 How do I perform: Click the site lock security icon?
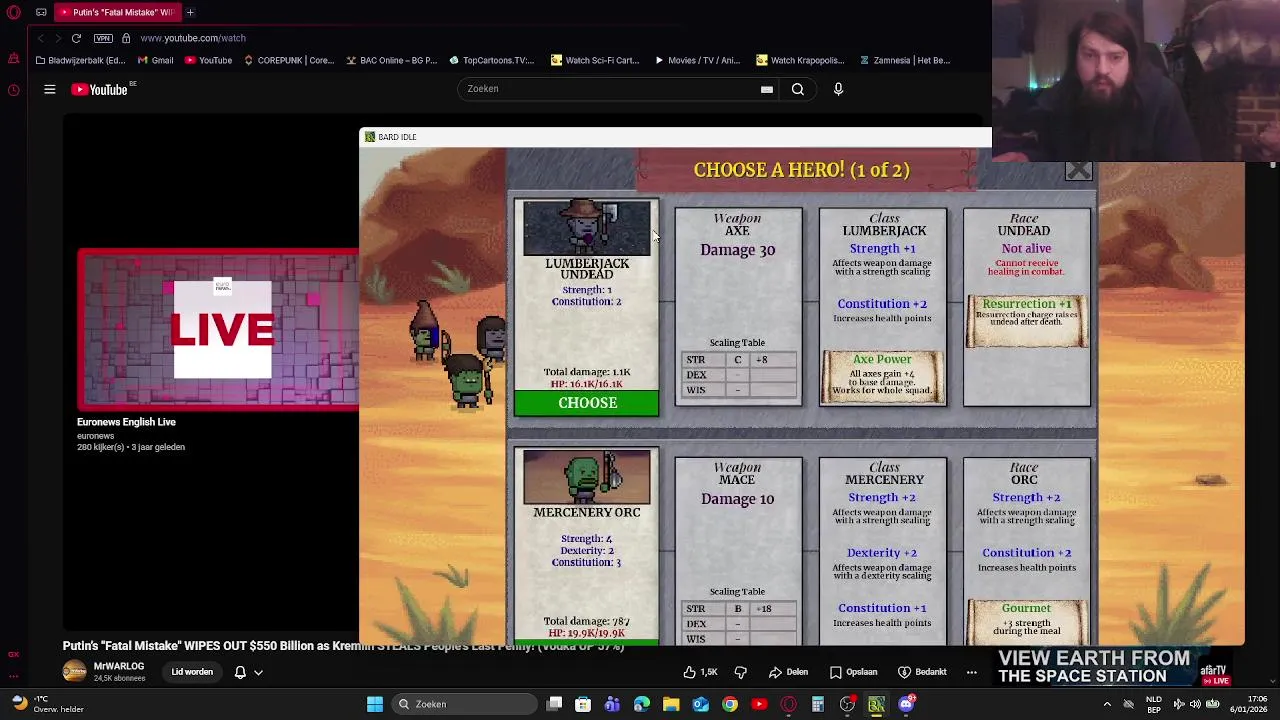[x=126, y=38]
